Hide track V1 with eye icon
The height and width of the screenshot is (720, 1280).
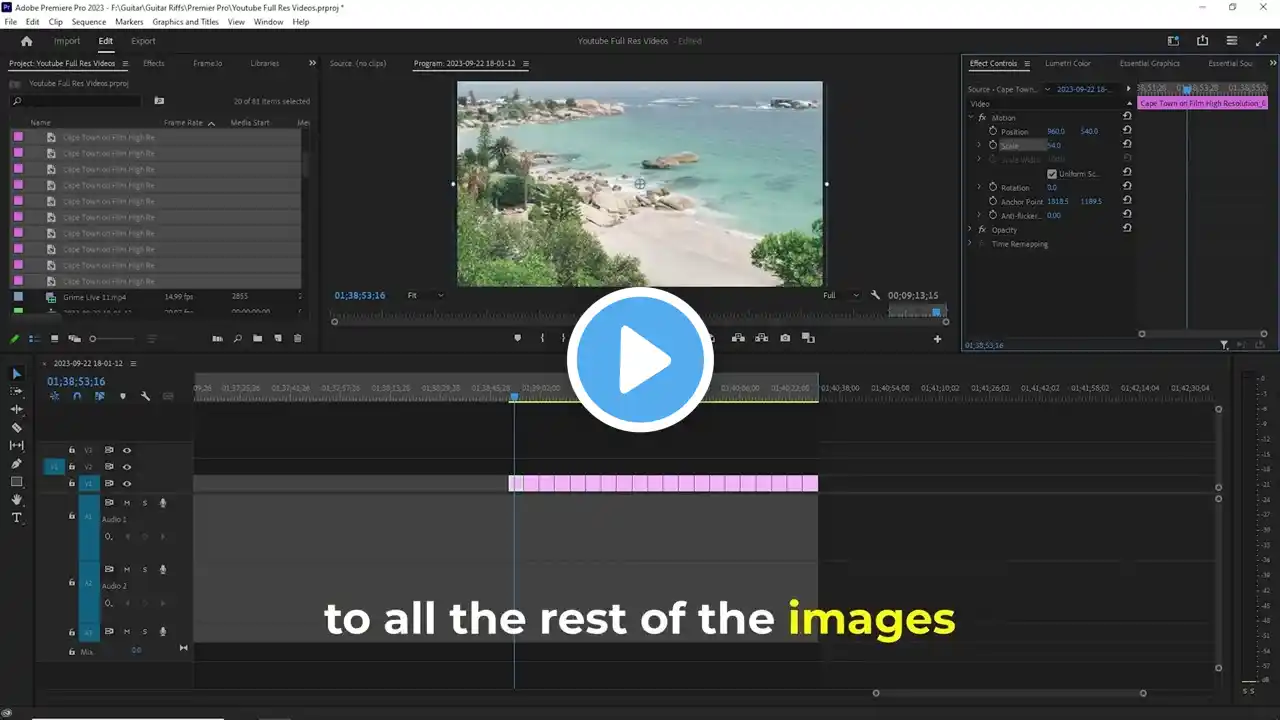click(127, 483)
